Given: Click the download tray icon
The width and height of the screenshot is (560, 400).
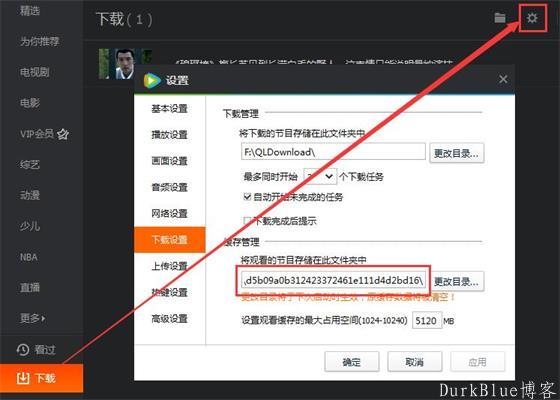Looking at the screenshot, I should point(23,378).
